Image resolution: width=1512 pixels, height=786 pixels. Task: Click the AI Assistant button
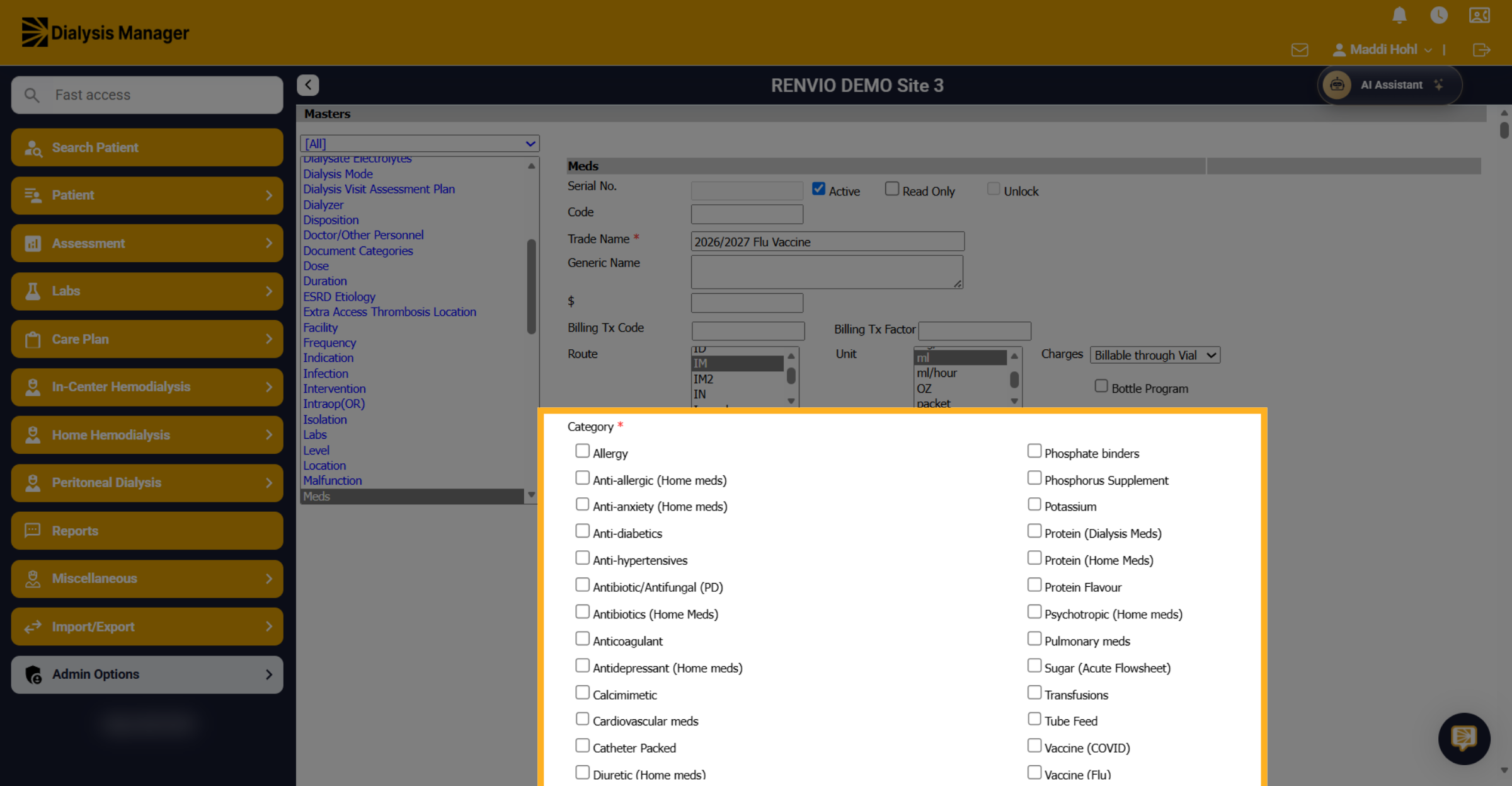(1390, 85)
